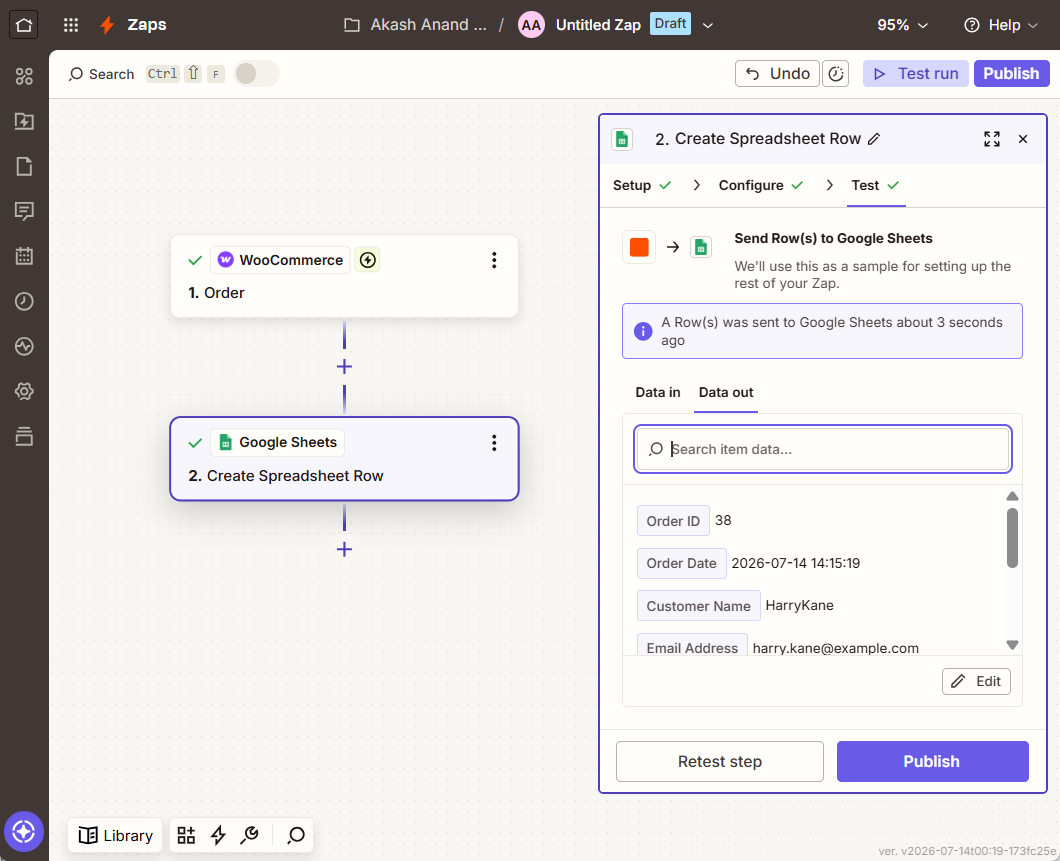Toggle the switch next to Search

(x=256, y=74)
